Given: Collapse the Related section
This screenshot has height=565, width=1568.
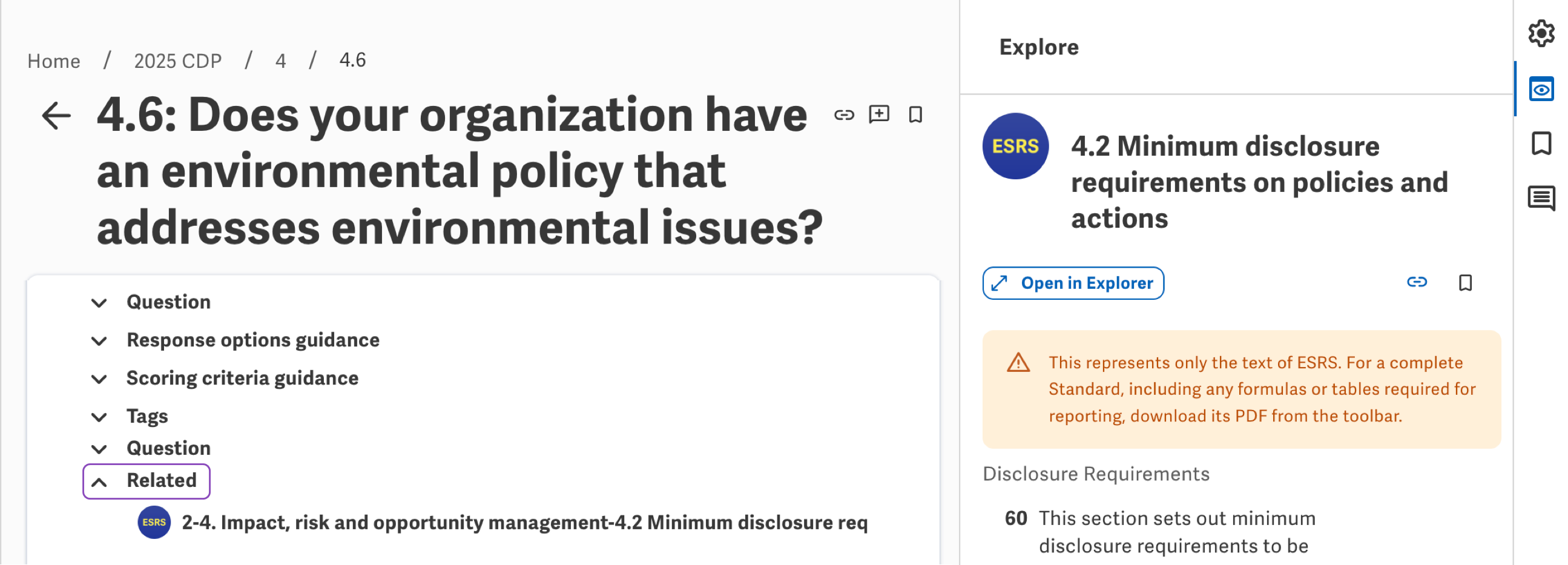Looking at the screenshot, I should pyautogui.click(x=146, y=481).
